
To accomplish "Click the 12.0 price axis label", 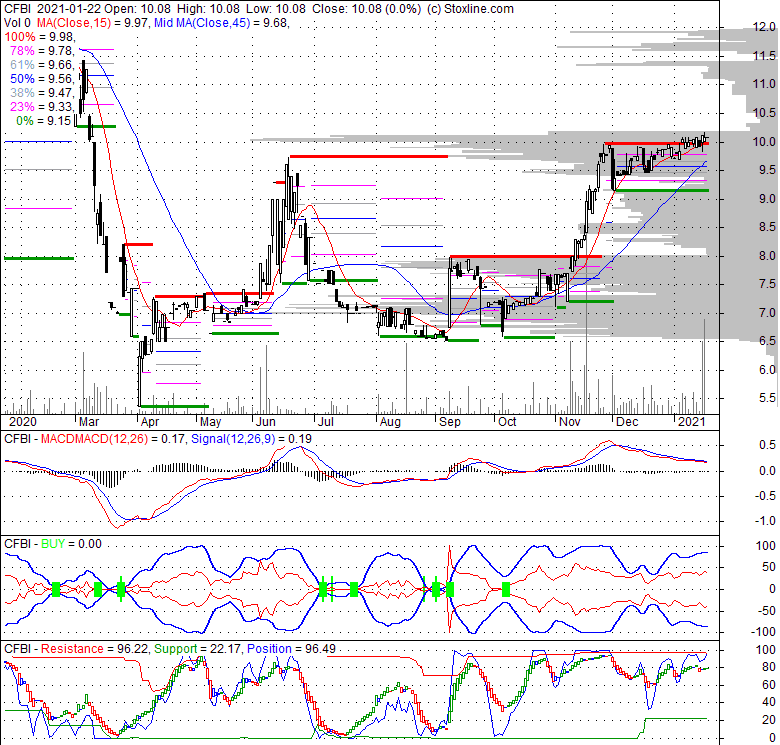I will (764, 27).
